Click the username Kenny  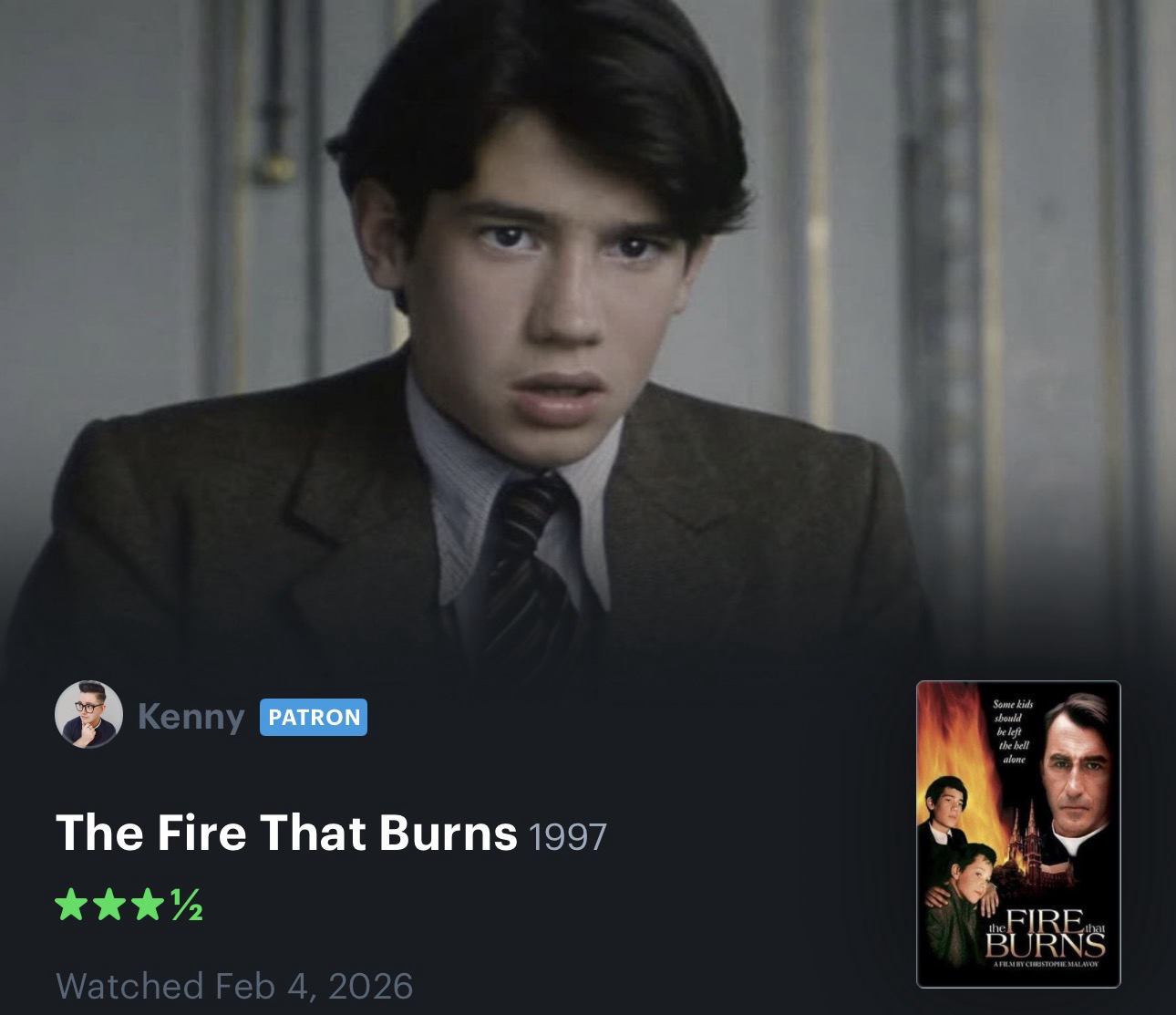(x=191, y=717)
